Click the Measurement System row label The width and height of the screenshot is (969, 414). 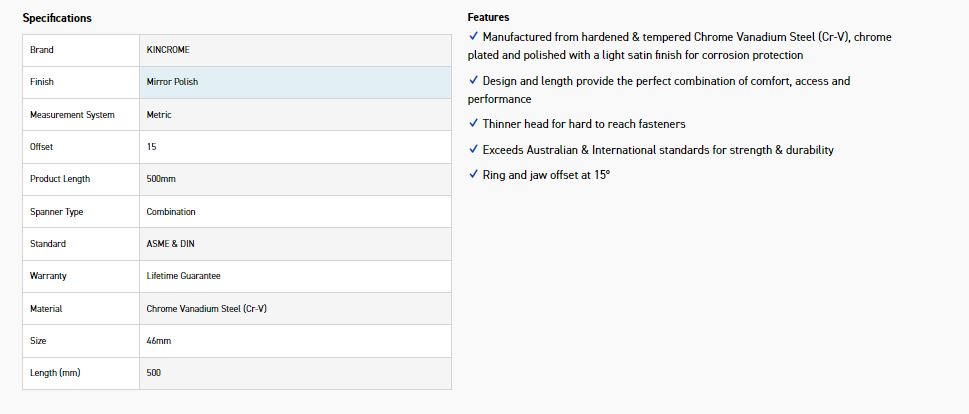click(72, 115)
